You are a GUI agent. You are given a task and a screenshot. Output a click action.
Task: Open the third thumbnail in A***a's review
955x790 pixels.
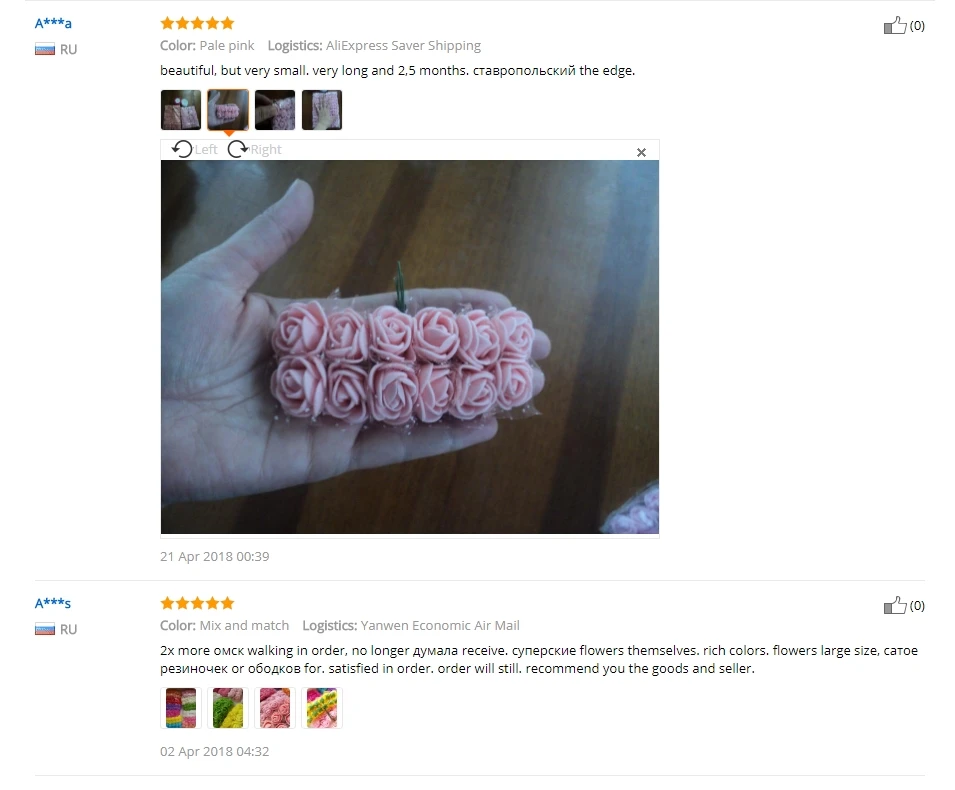click(275, 110)
